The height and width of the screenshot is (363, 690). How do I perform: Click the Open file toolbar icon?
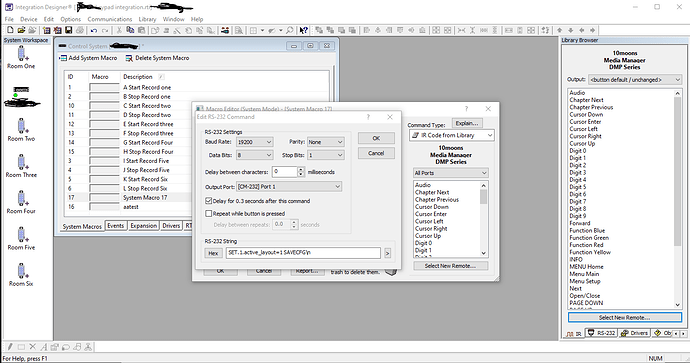pos(21,30)
